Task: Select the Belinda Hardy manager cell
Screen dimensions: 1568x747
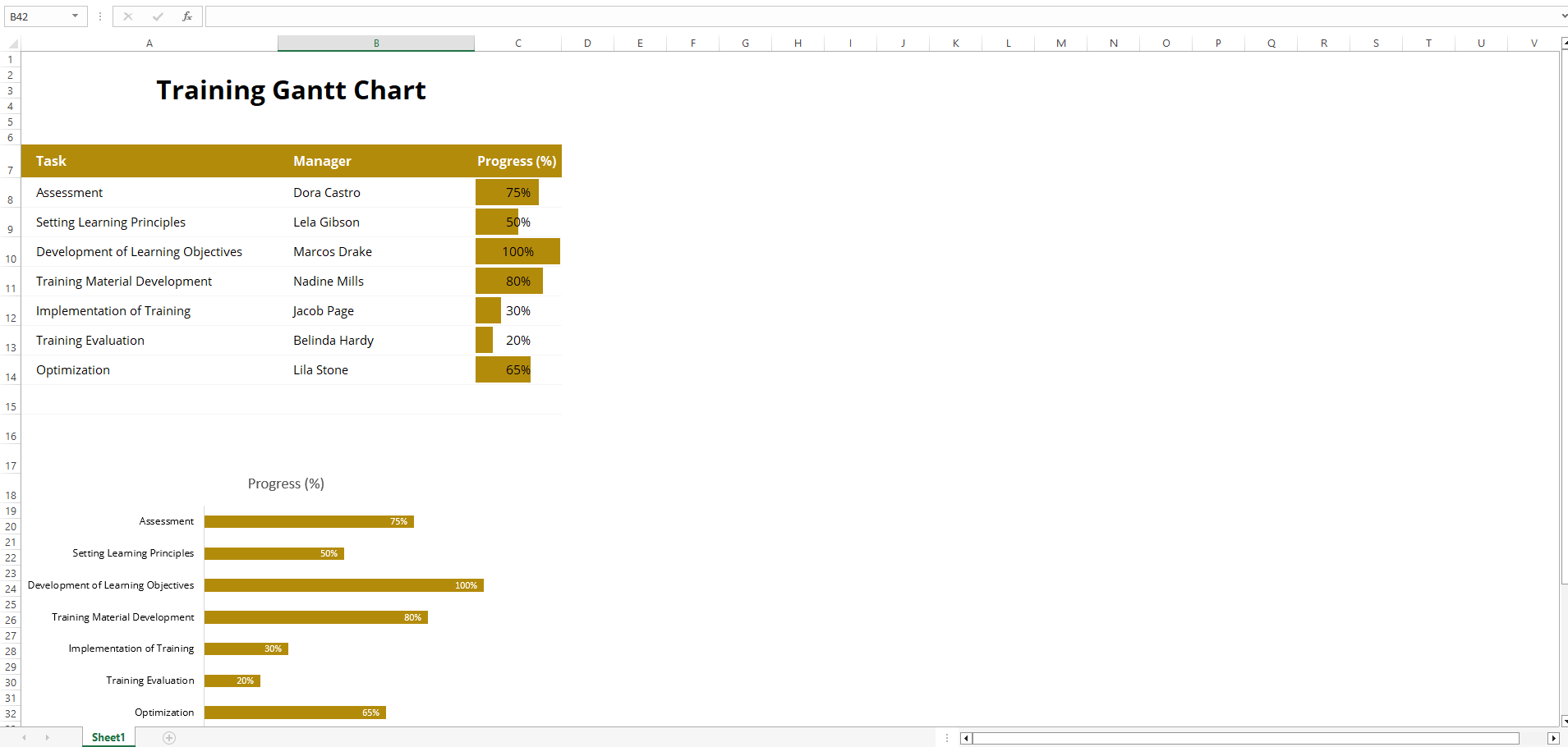Action: point(376,341)
